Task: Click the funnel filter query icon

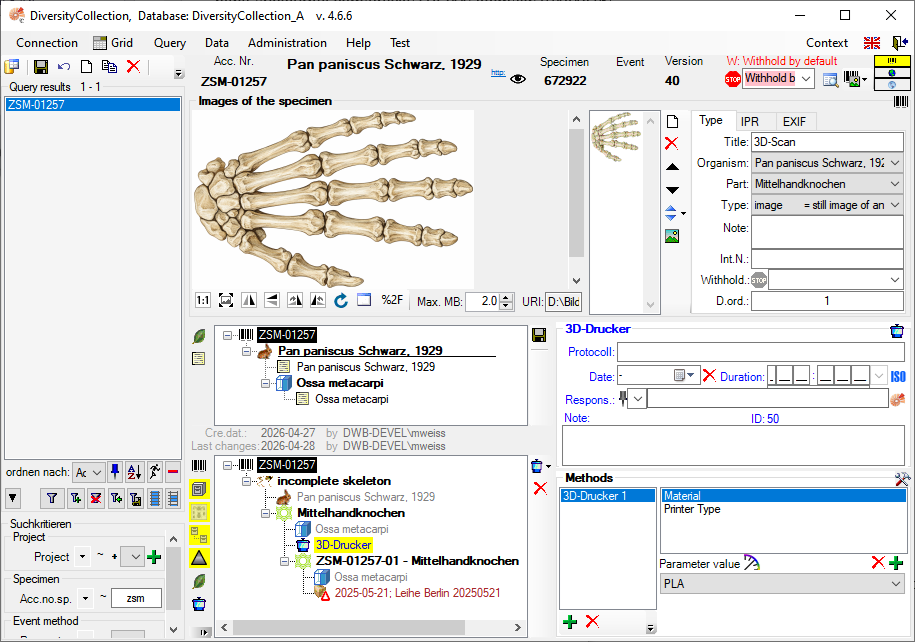Action: 50,498
